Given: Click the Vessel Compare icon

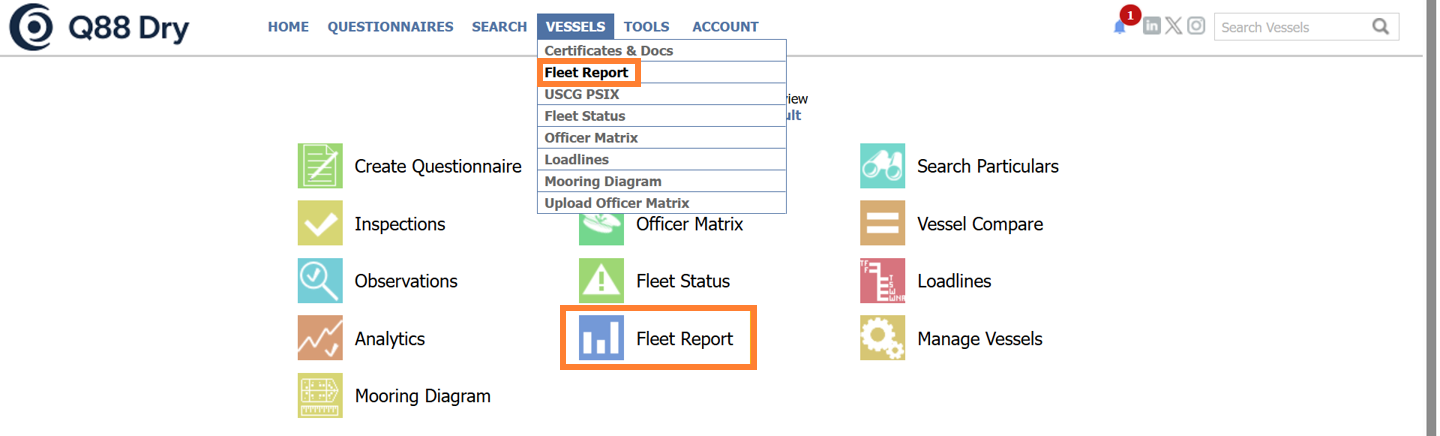Looking at the screenshot, I should pos(882,223).
